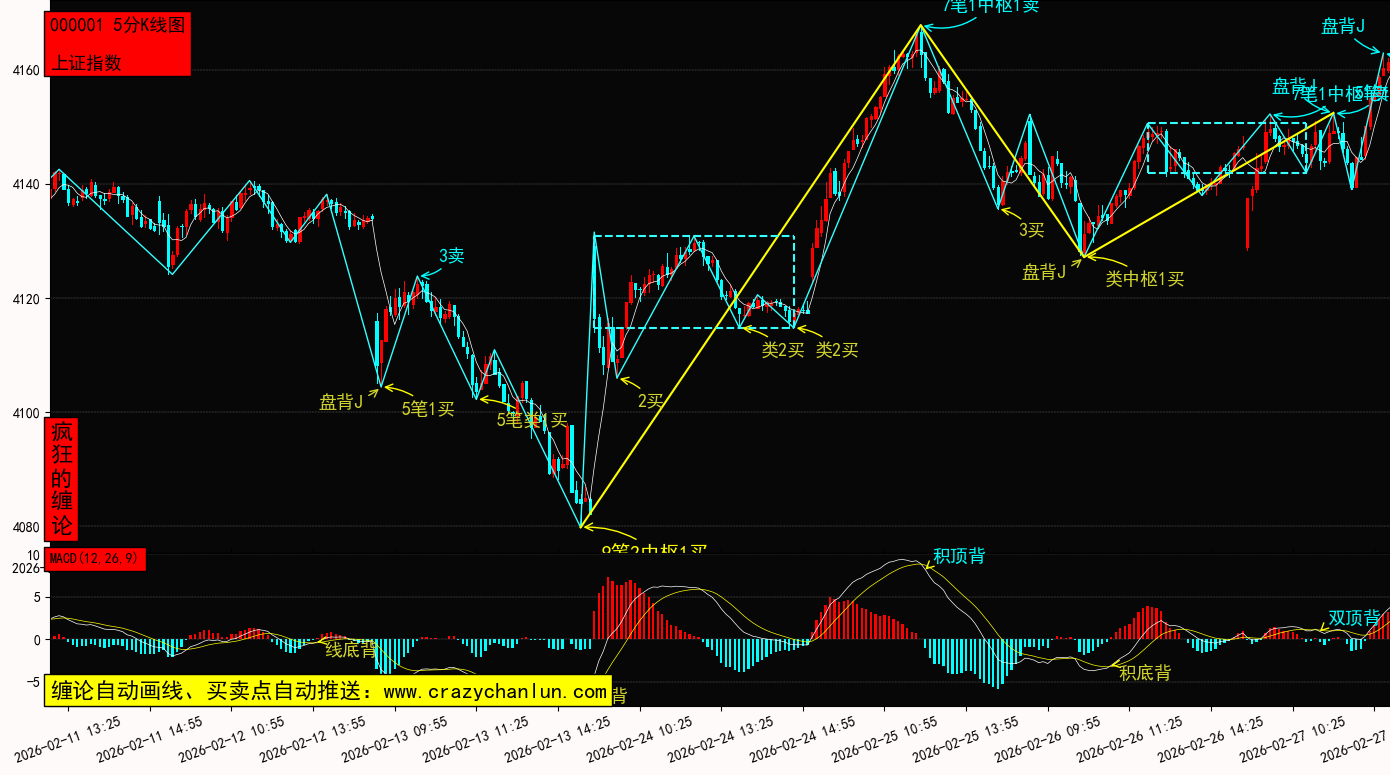Click the "9笔2中枢1买" label at chart low
Viewport: 1390px width, 775px height.
654,550
